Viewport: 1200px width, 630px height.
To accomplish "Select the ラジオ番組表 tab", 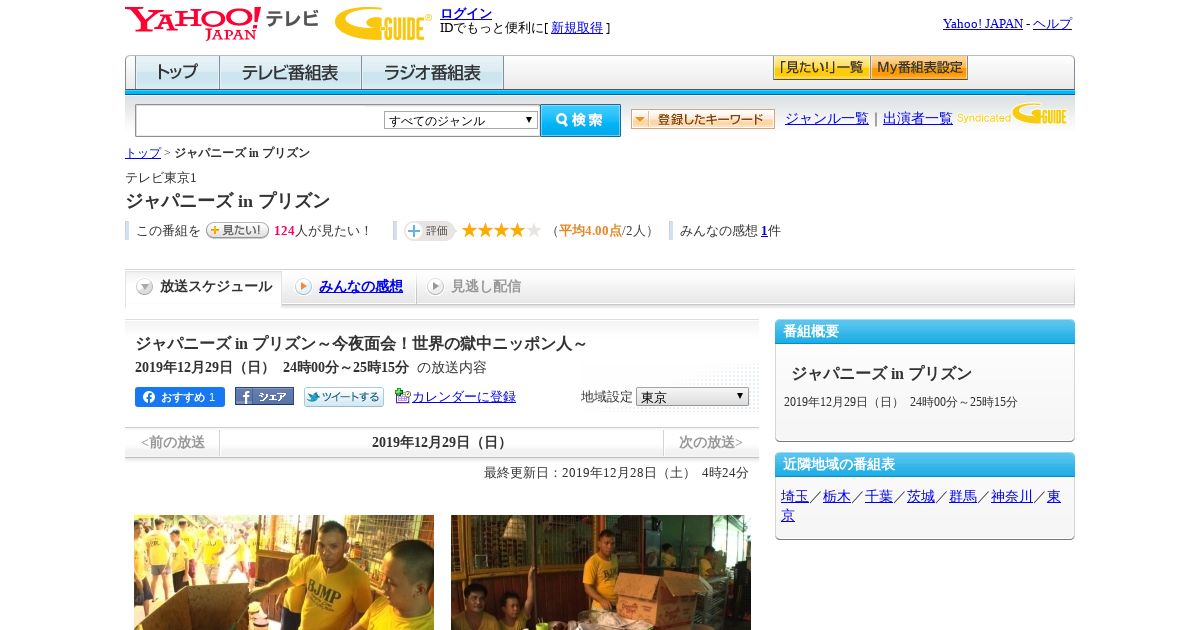I will click(x=432, y=73).
